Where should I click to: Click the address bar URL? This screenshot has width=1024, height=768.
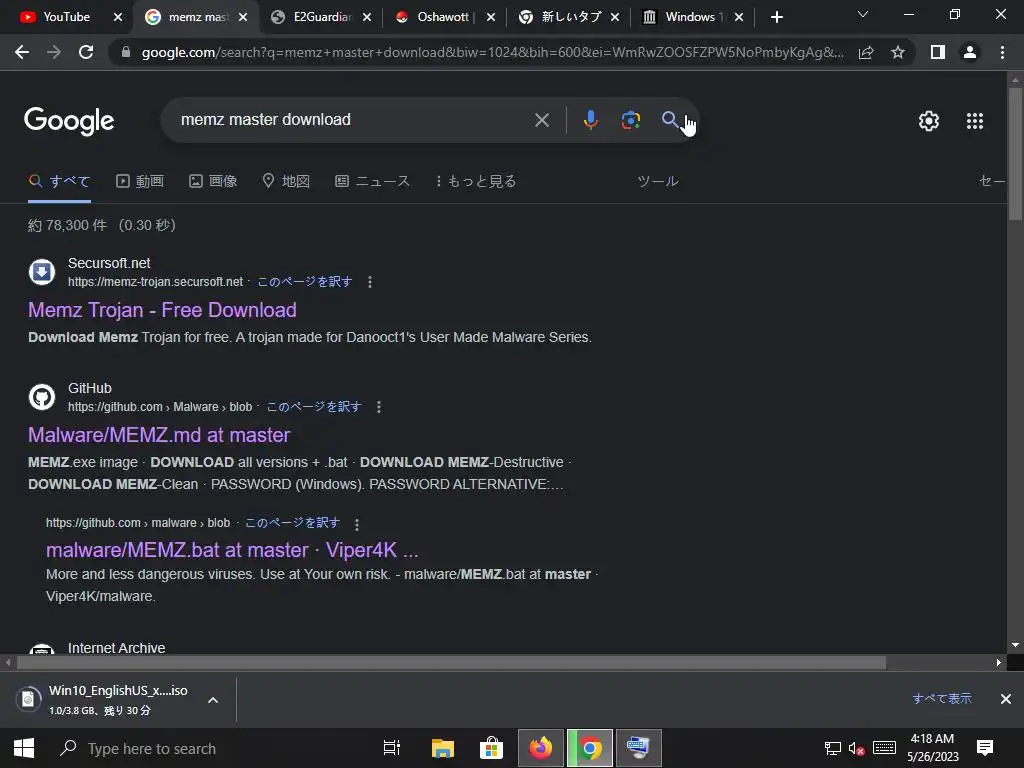click(x=492, y=52)
